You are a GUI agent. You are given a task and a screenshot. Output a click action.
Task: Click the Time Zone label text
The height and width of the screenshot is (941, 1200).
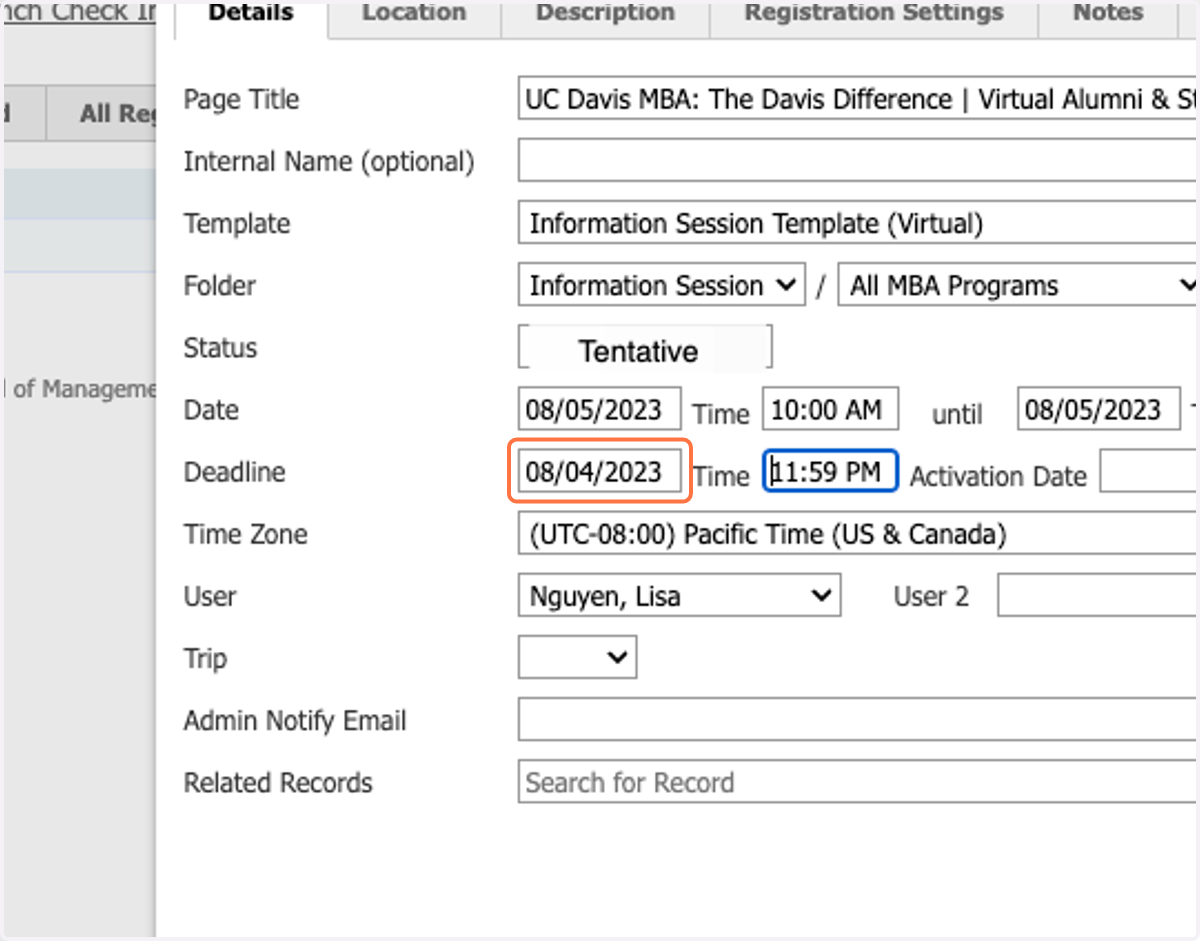pyautogui.click(x=245, y=534)
